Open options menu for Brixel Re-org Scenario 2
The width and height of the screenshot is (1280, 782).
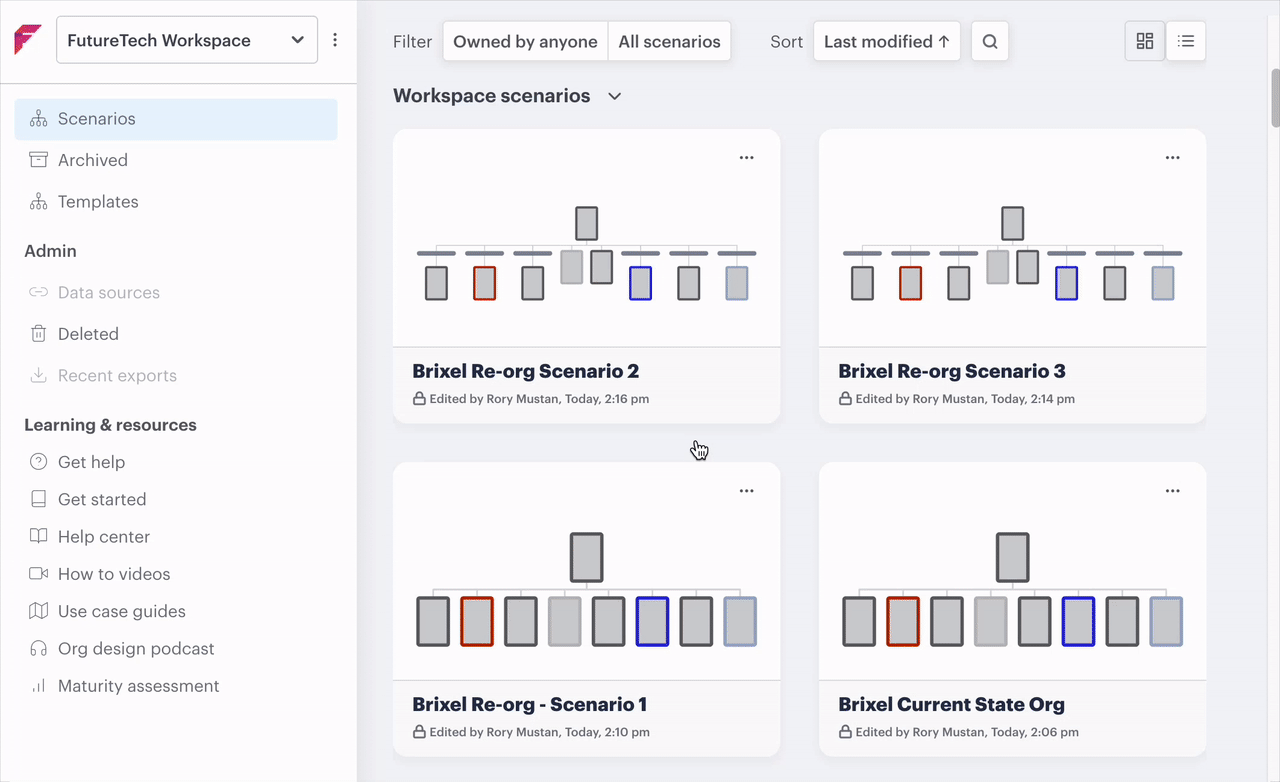pyautogui.click(x=746, y=158)
